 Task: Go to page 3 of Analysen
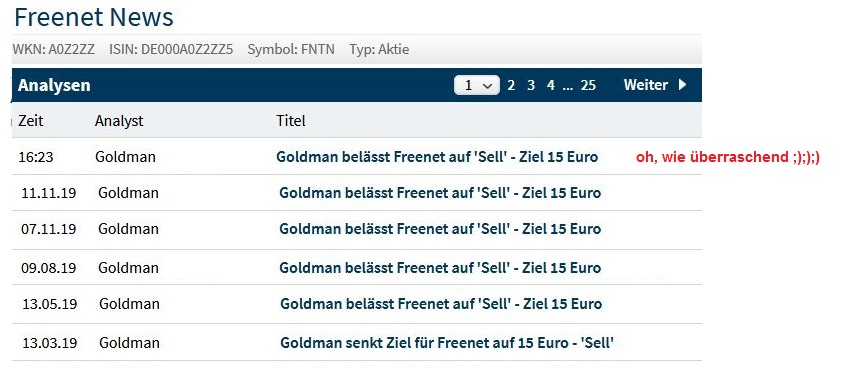coord(531,85)
